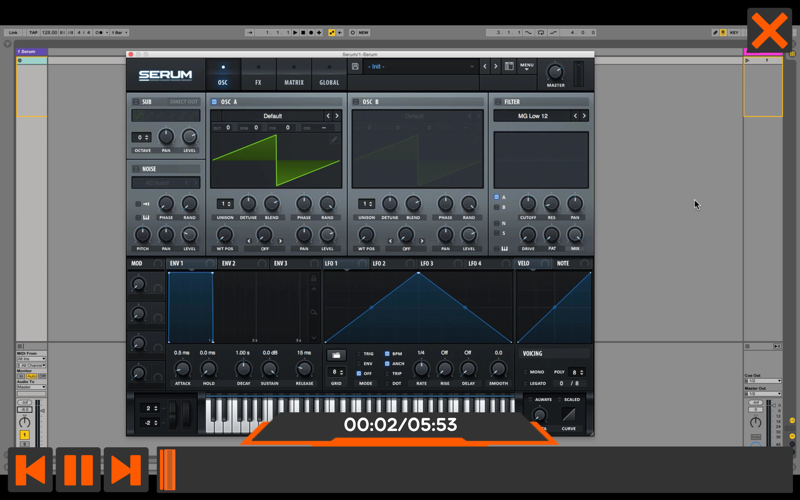Image resolution: width=800 pixels, height=500 pixels.
Task: Open the Init preset name field
Action: pos(421,66)
